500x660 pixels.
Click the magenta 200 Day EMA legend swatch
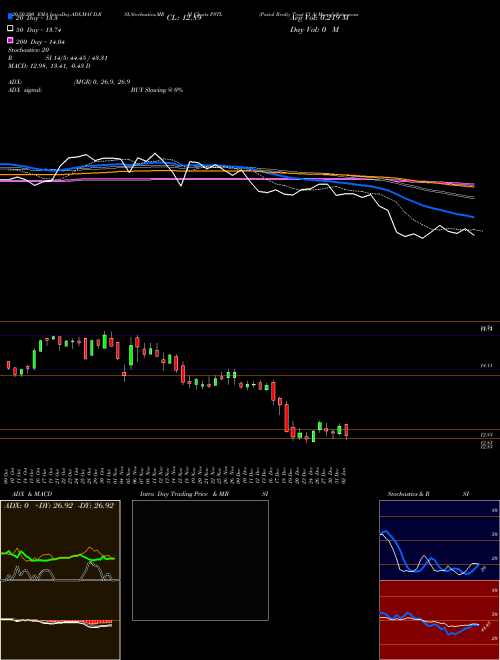(10, 40)
